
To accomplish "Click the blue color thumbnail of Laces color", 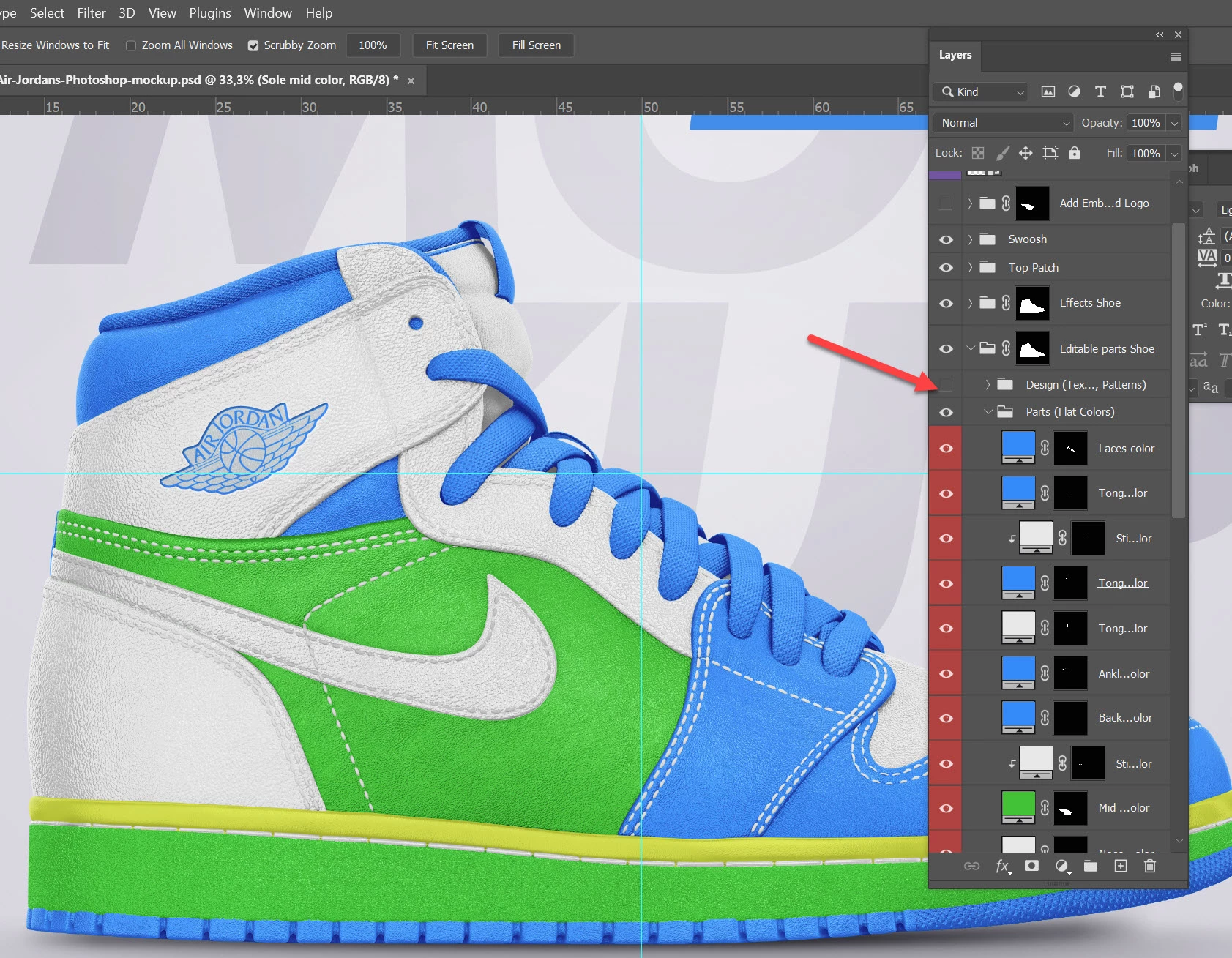I will point(1018,448).
